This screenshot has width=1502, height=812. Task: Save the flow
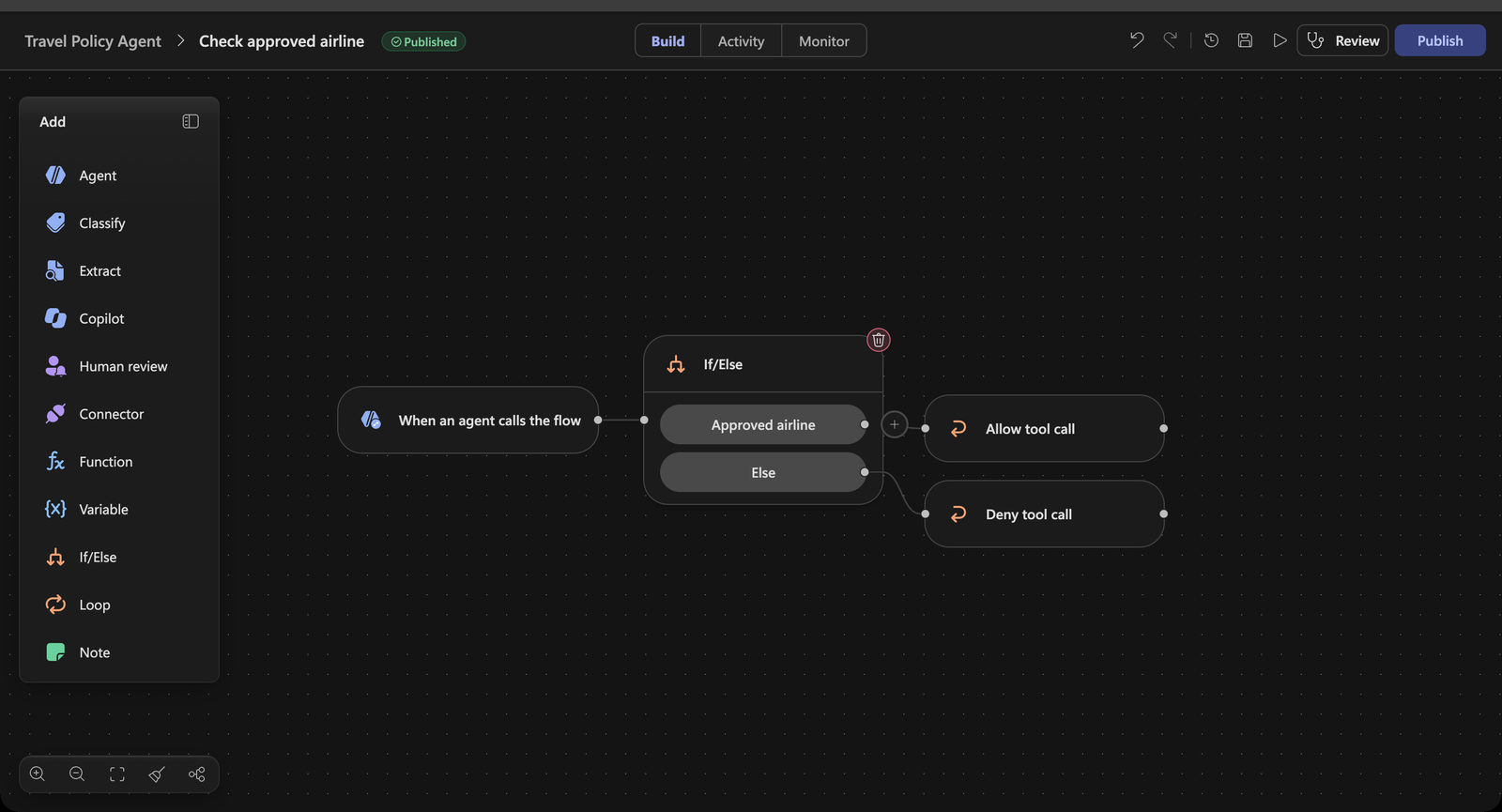click(1245, 40)
